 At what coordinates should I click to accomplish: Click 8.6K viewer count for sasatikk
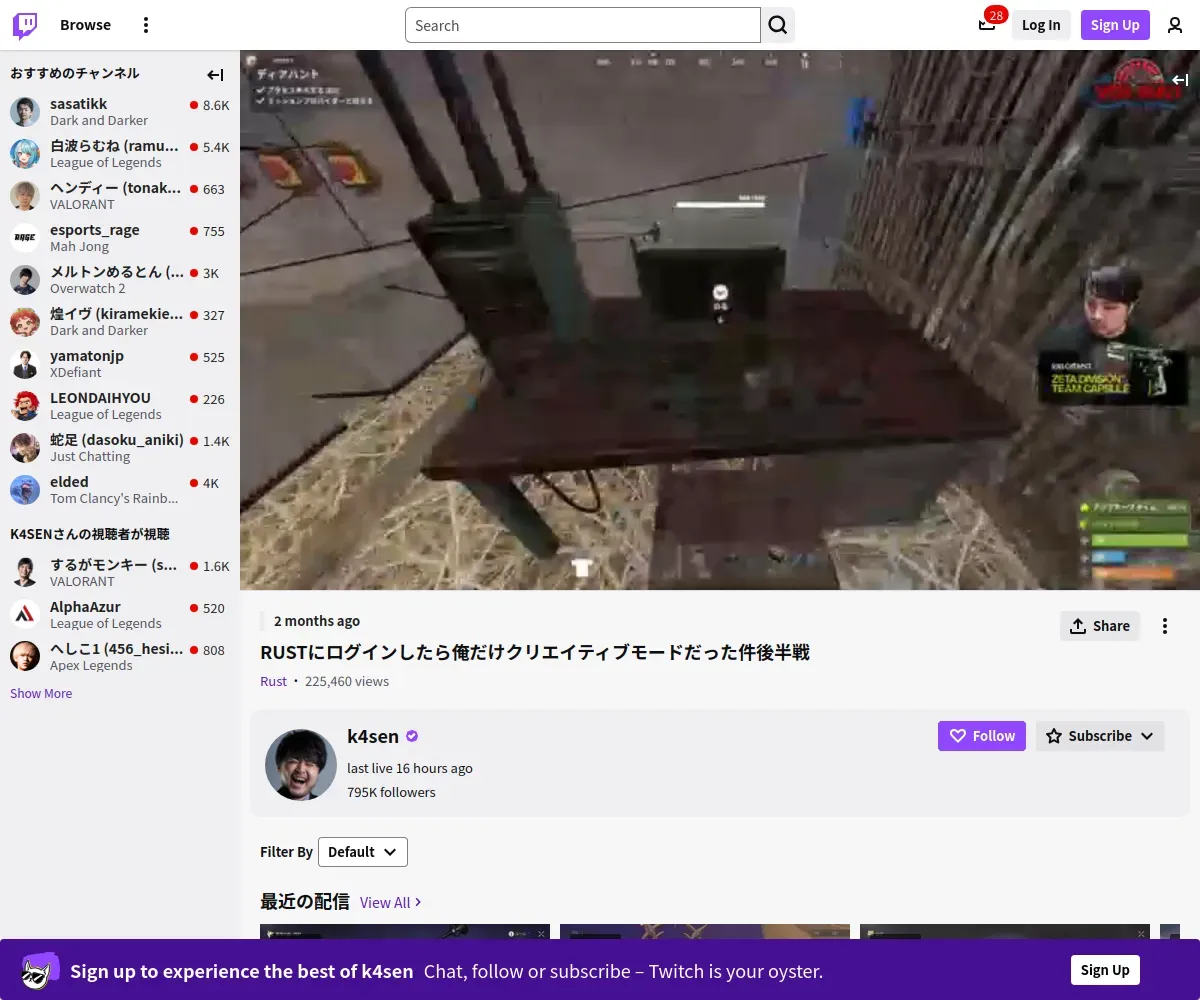pyautogui.click(x=216, y=105)
